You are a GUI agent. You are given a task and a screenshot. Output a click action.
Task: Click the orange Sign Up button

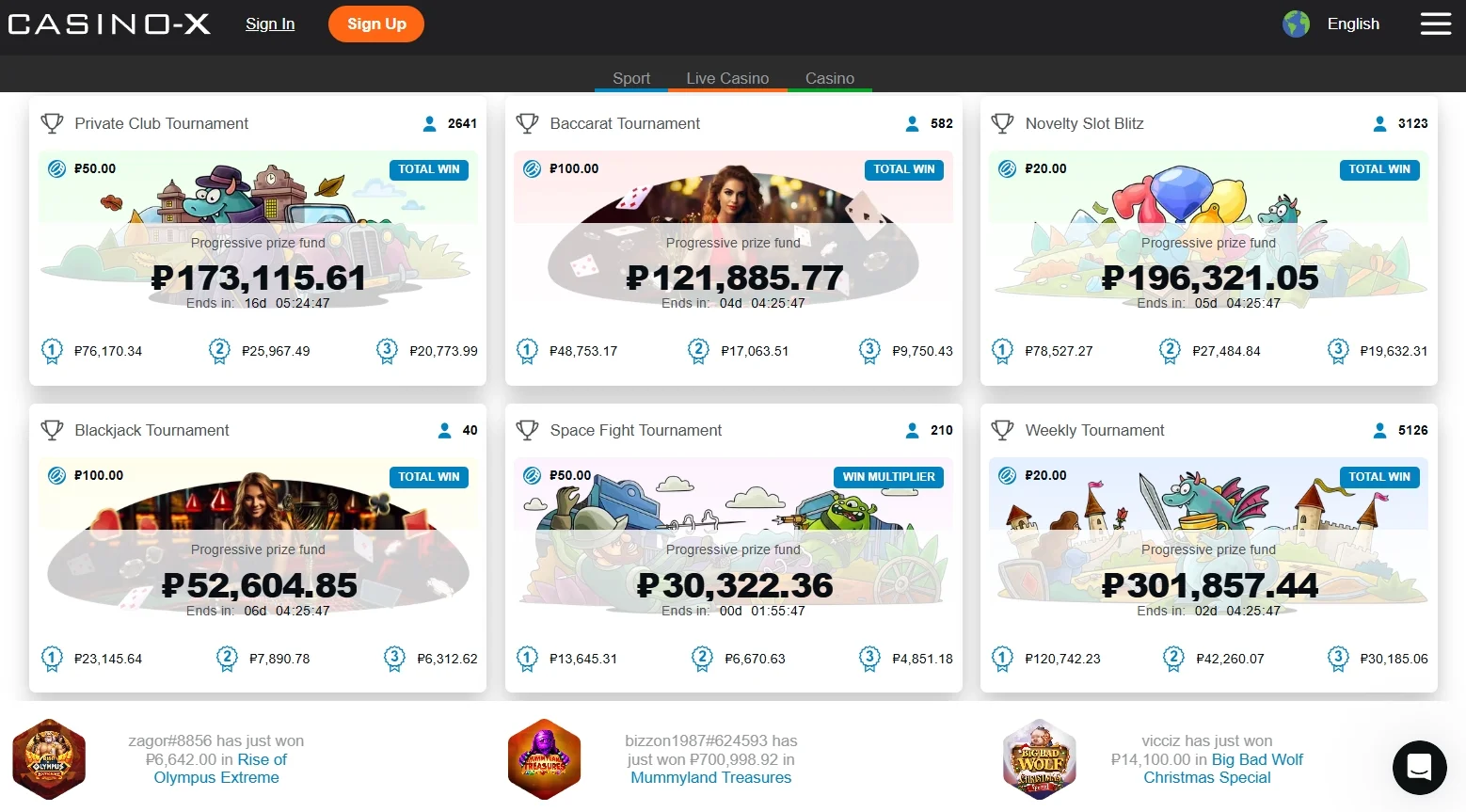coord(376,24)
